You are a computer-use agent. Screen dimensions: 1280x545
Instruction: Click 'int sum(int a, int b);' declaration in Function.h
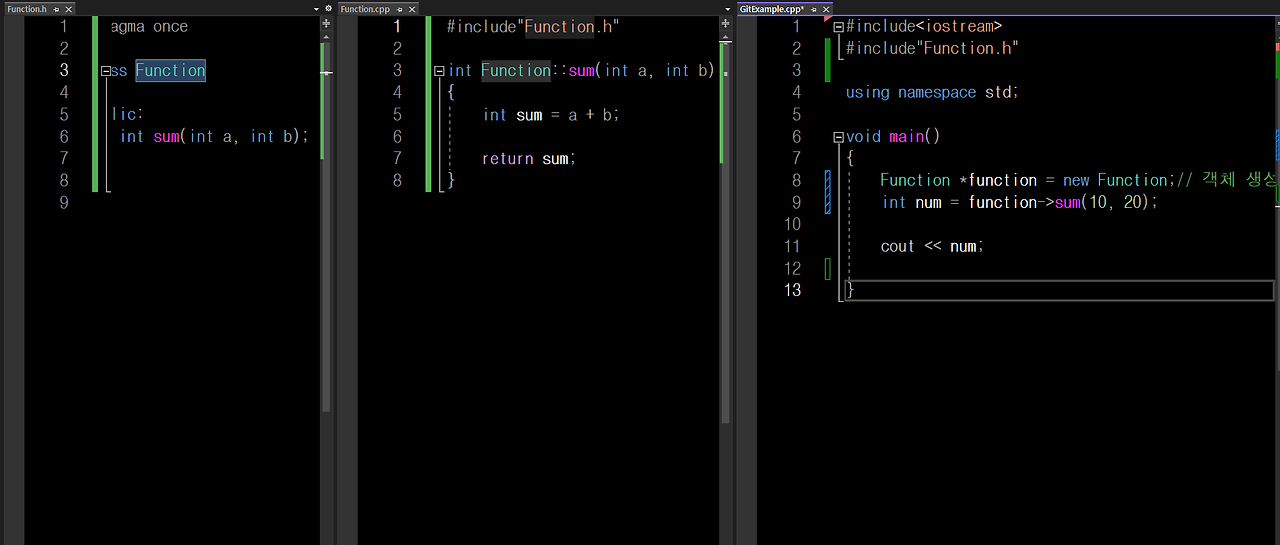pyautogui.click(x=215, y=136)
